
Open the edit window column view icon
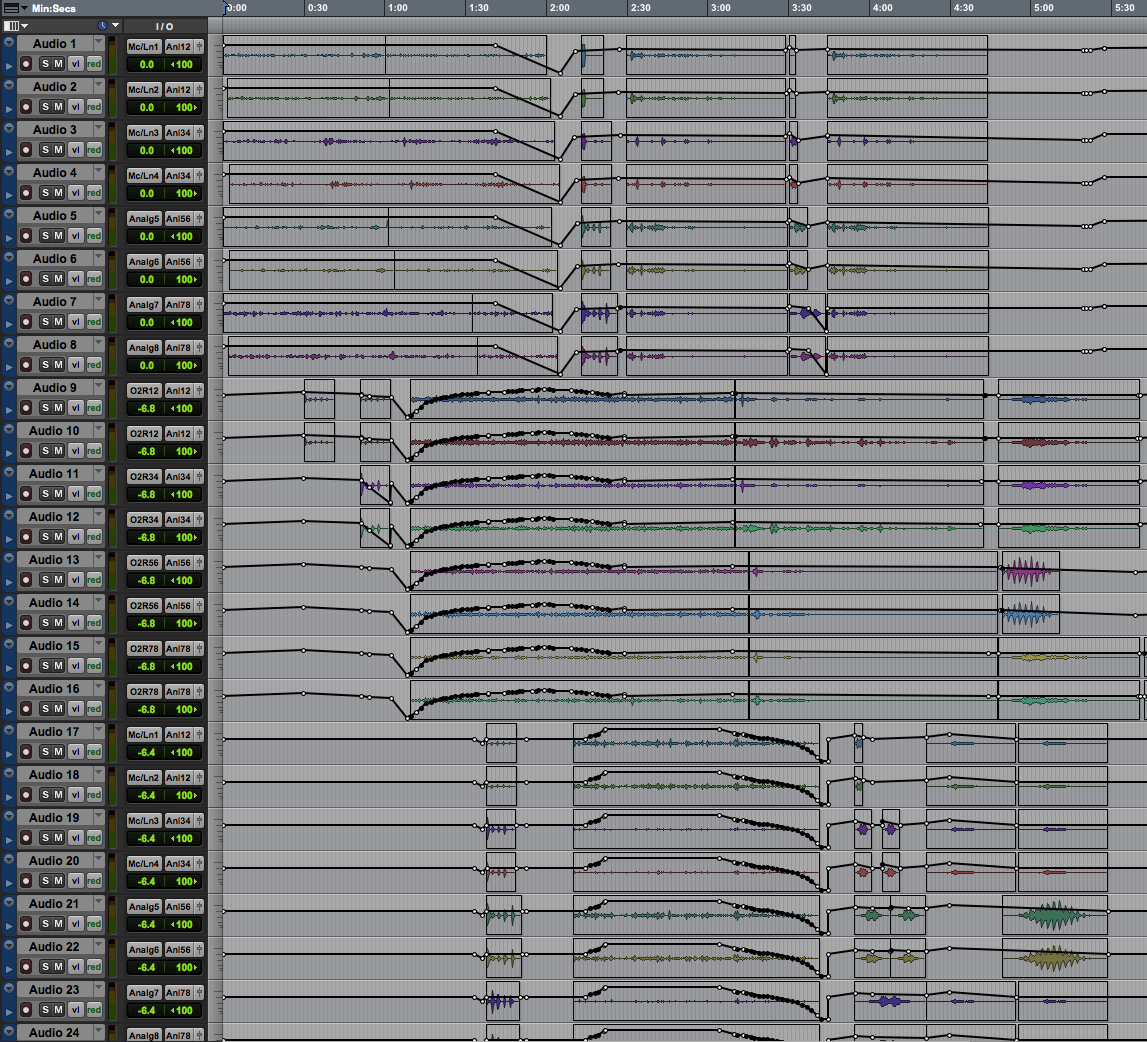coord(12,25)
